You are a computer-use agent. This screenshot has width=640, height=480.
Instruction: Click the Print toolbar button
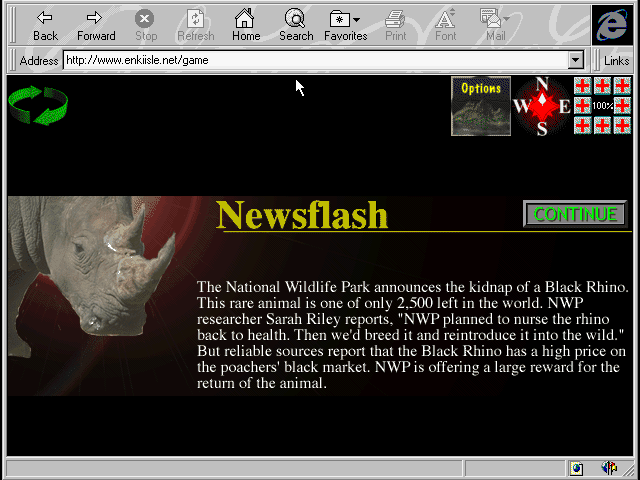coord(396,26)
